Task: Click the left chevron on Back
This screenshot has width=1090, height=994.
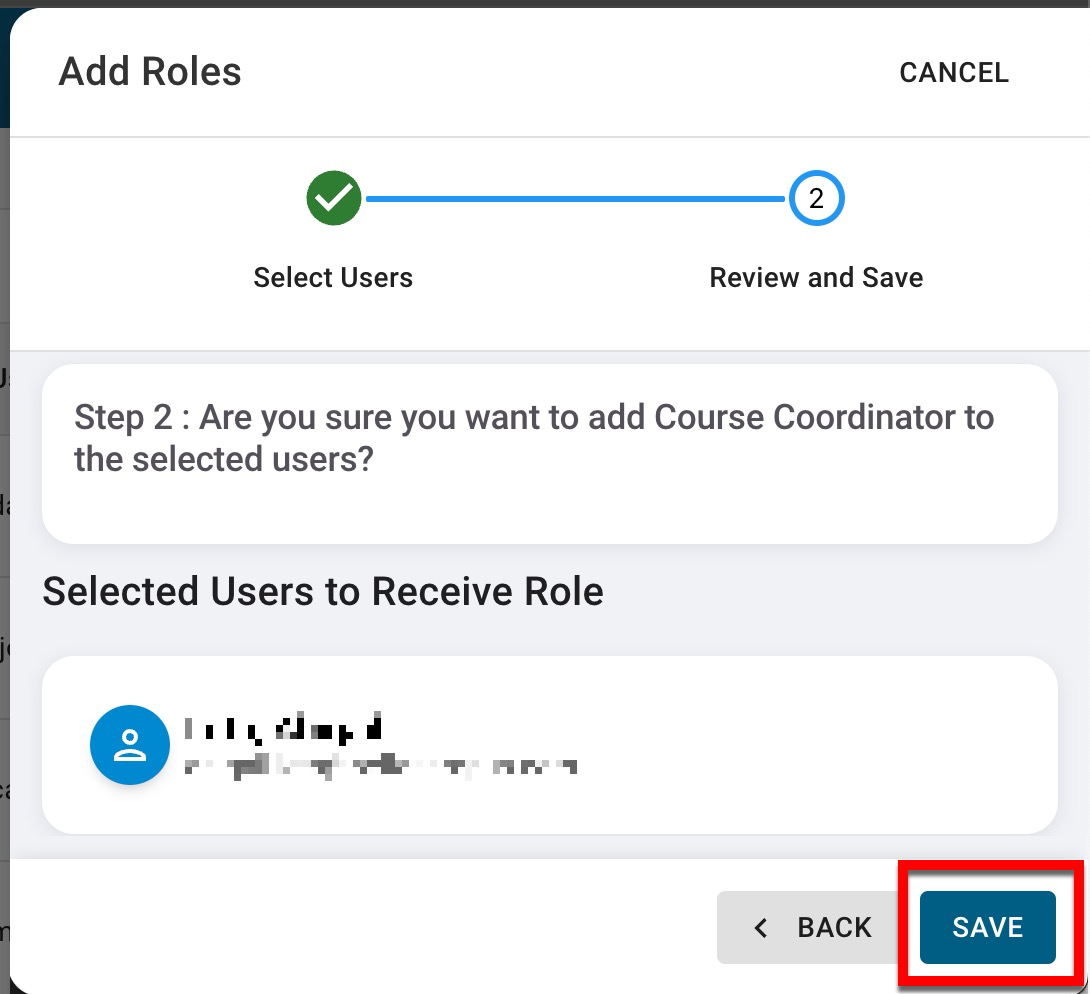Action: coord(762,928)
